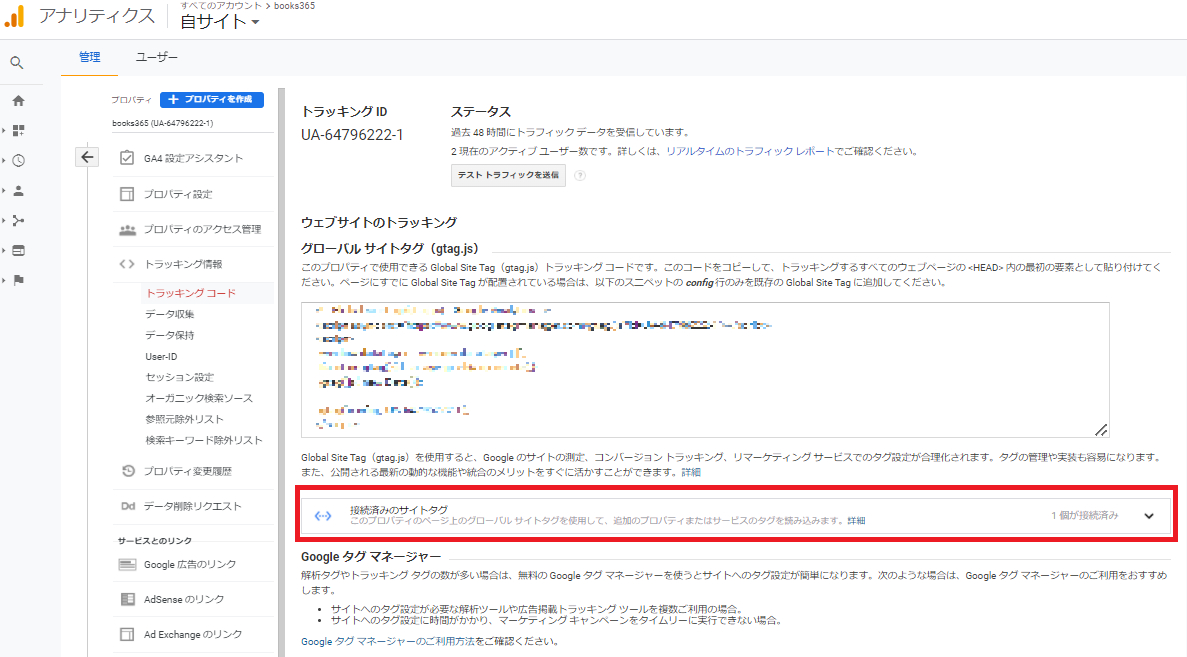The image size is (1187, 657).
Task: Click the すべてのアカウント breadcrumb
Action: click(x=220, y=6)
